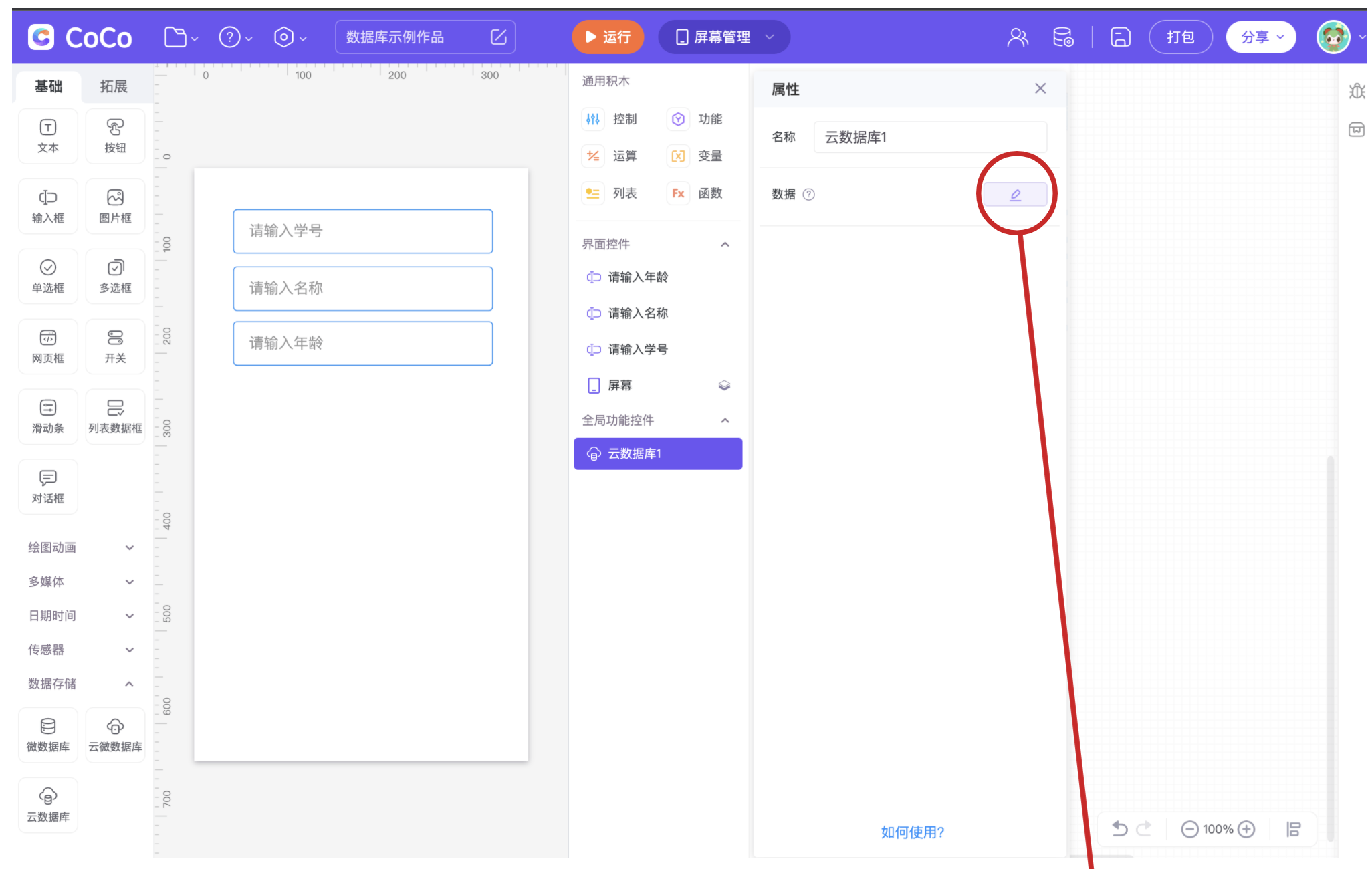Click the undo arrow icon

[x=1119, y=829]
